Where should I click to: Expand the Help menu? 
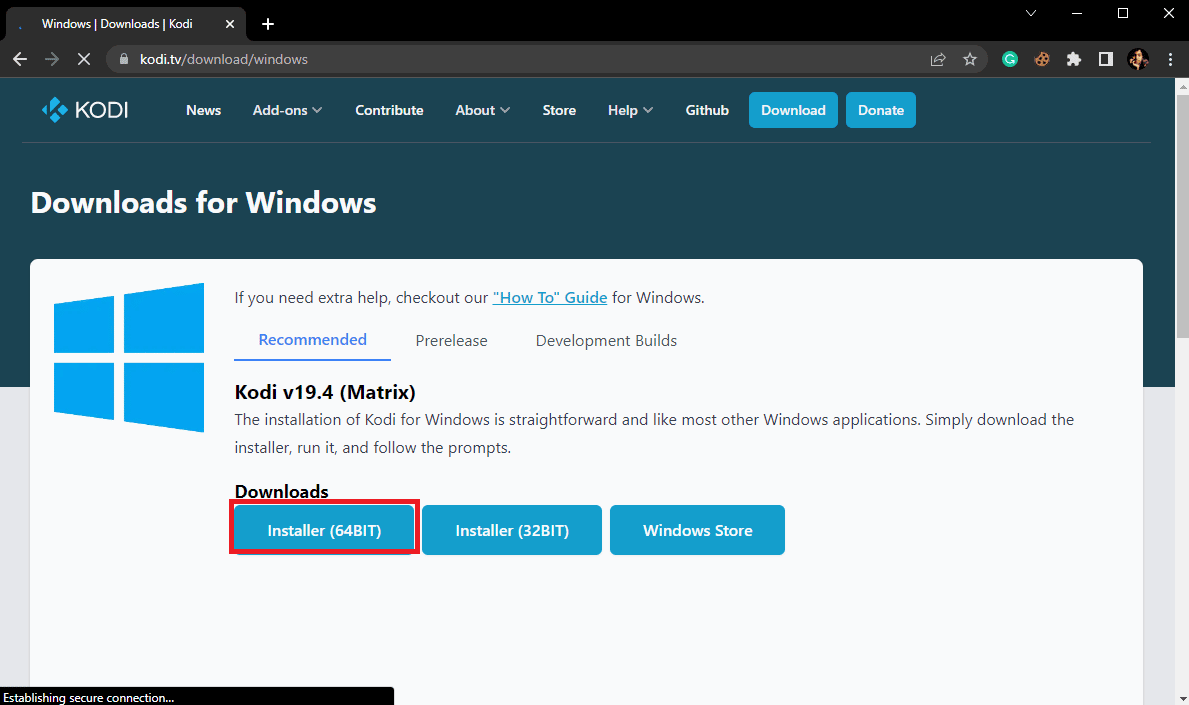[630, 110]
